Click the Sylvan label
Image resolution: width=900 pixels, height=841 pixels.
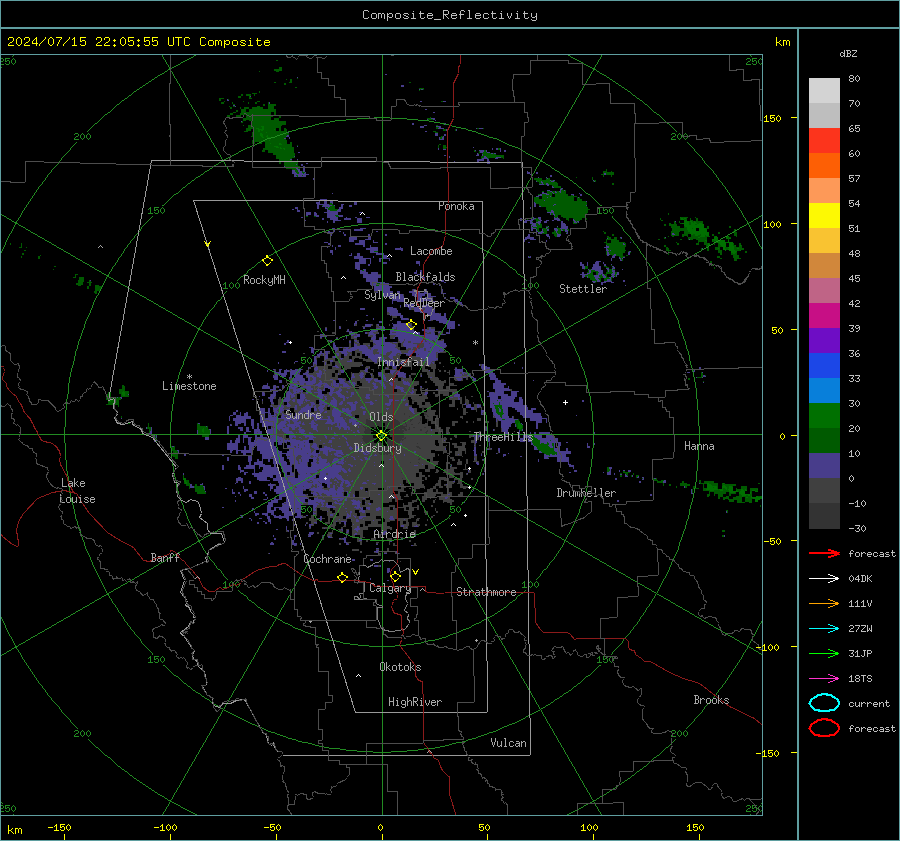pyautogui.click(x=382, y=295)
